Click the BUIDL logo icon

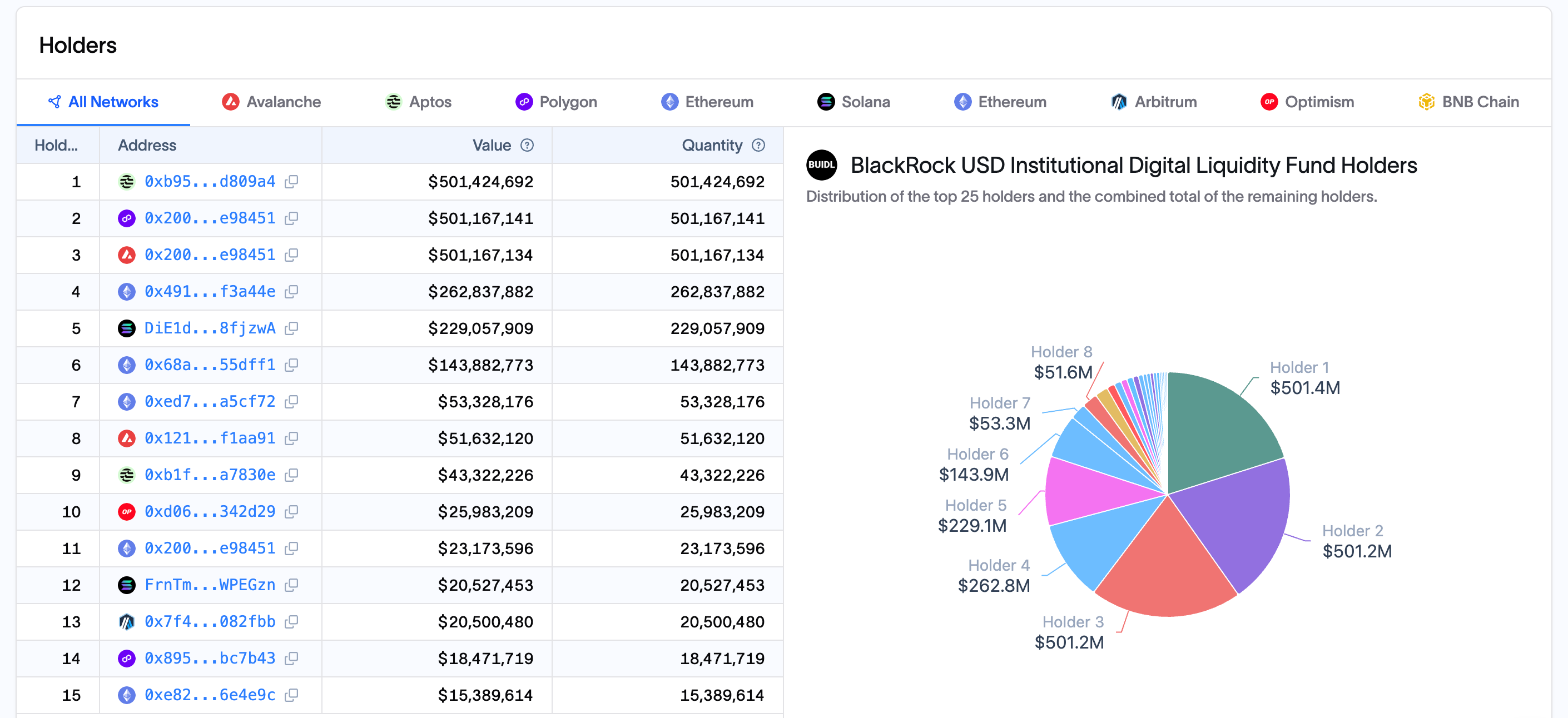[821, 165]
